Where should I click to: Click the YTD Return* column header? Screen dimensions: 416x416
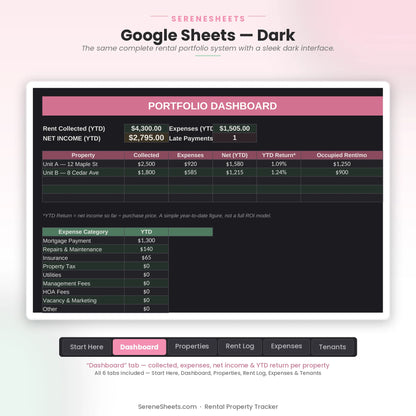279,155
